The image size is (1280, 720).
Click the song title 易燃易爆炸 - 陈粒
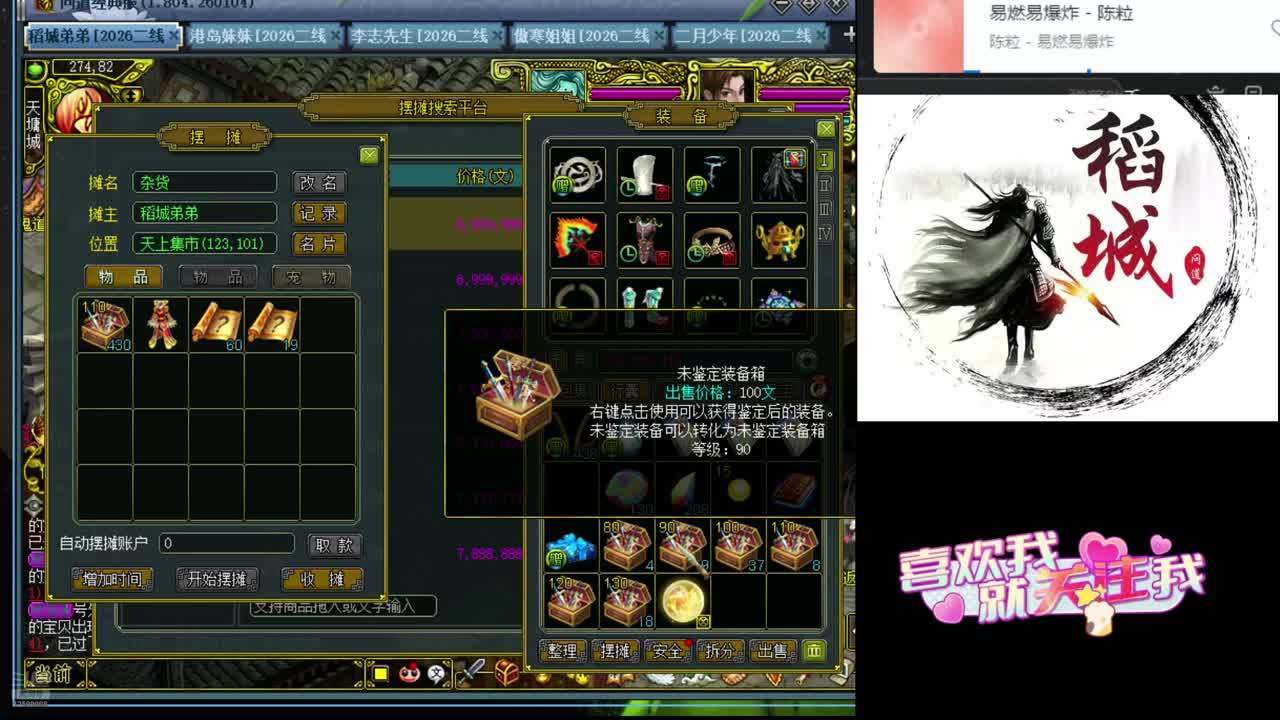tap(1061, 14)
